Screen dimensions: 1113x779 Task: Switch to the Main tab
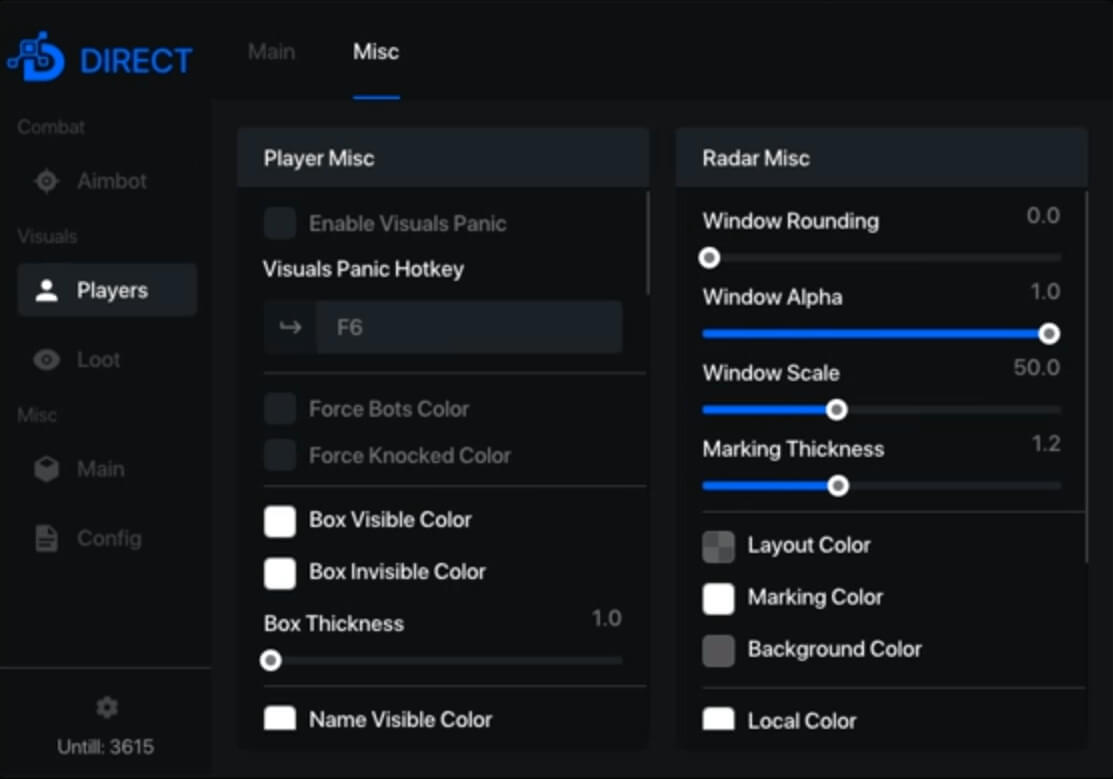pos(271,52)
